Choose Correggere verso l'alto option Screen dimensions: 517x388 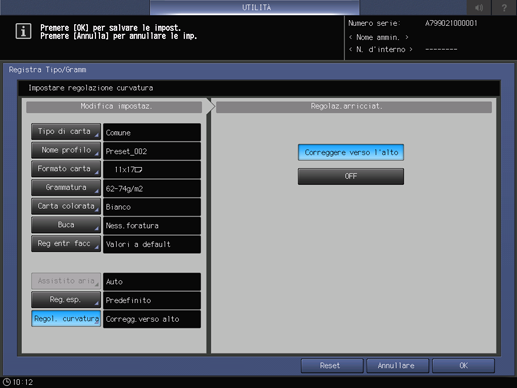pyautogui.click(x=351, y=152)
